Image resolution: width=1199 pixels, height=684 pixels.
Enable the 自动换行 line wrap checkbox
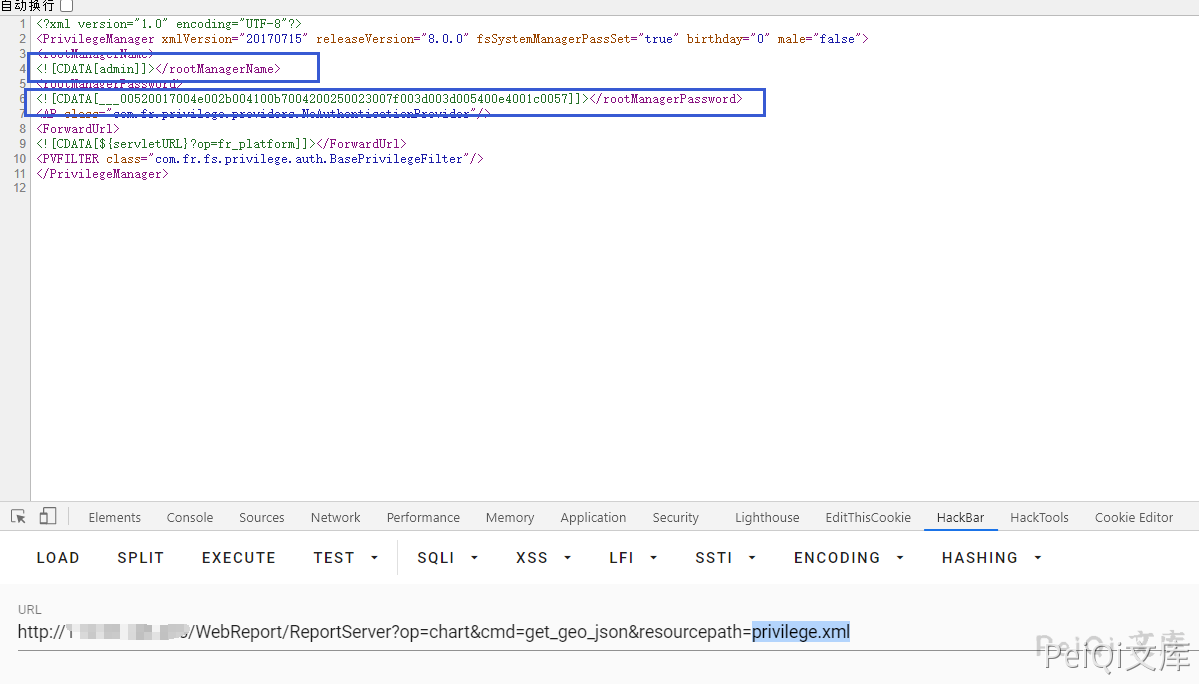(66, 7)
